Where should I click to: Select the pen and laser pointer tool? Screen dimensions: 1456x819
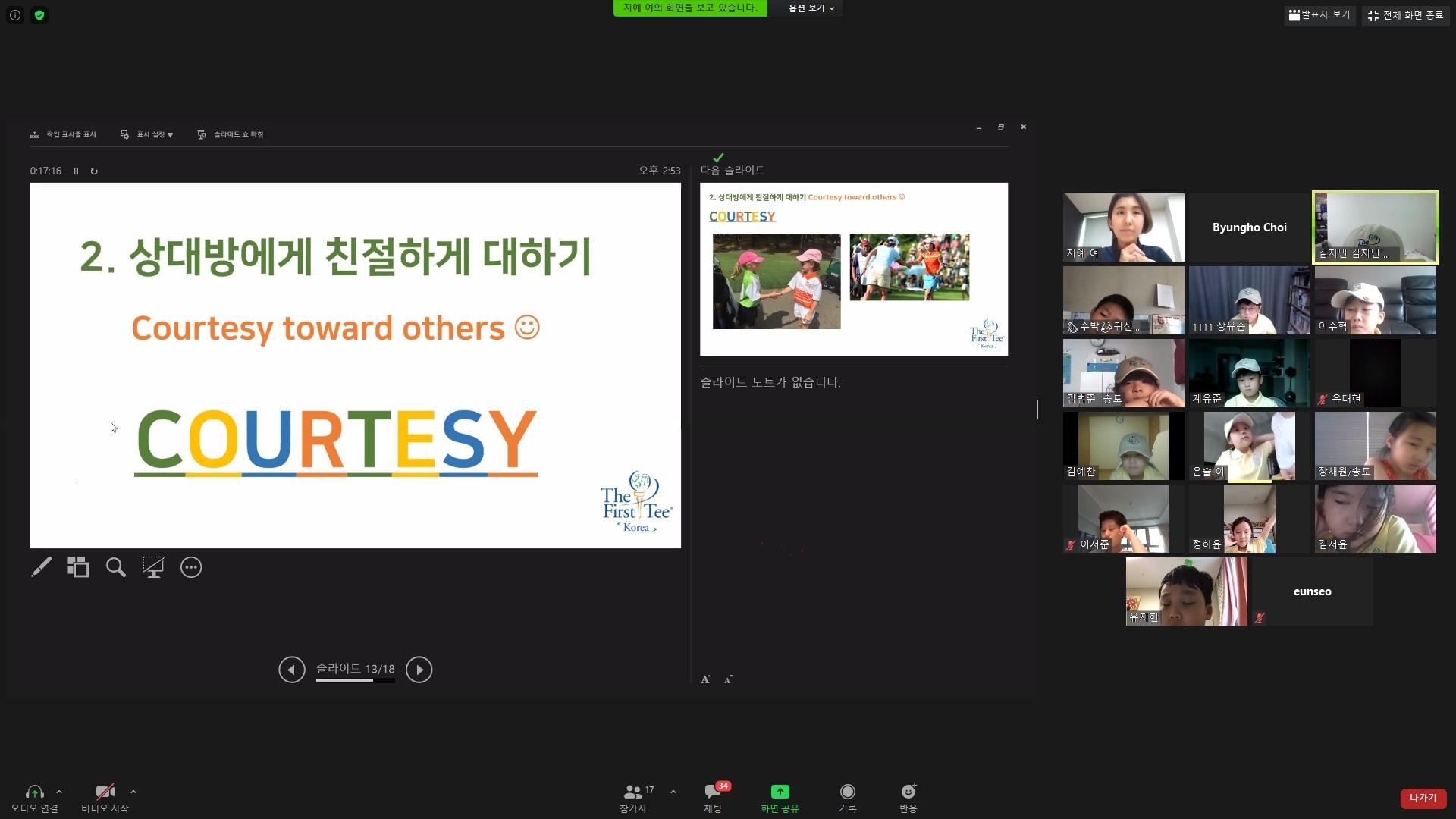[41, 567]
